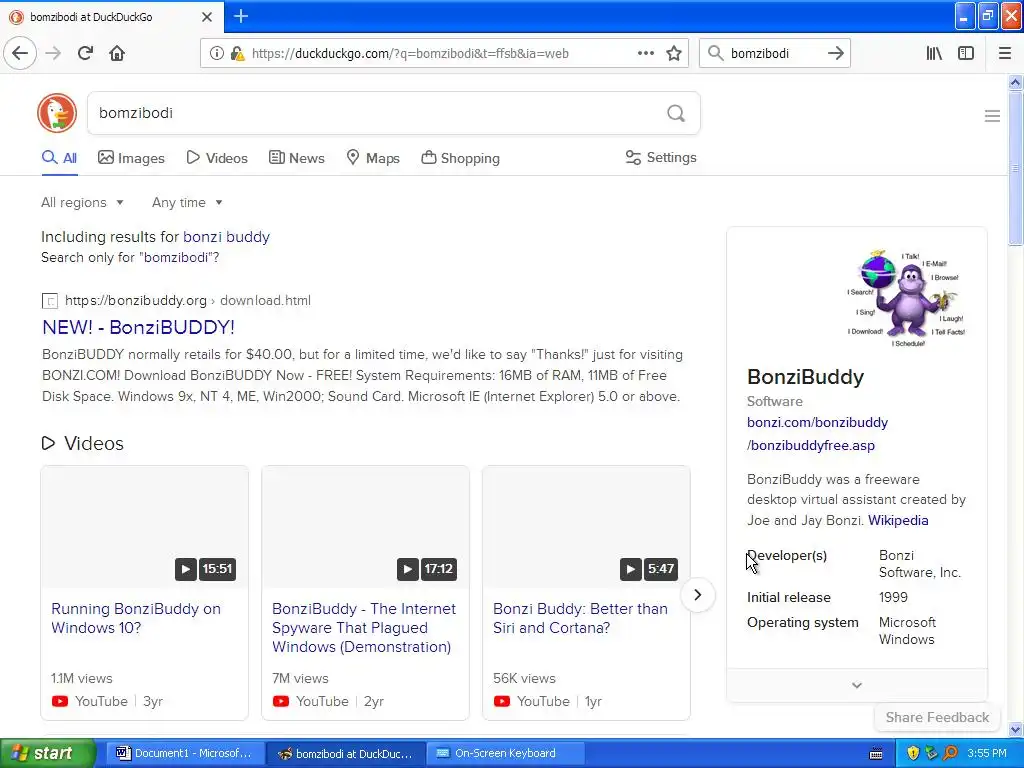Open the Windows start menu
Image resolution: width=1024 pixels, height=768 pixels.
(48, 753)
